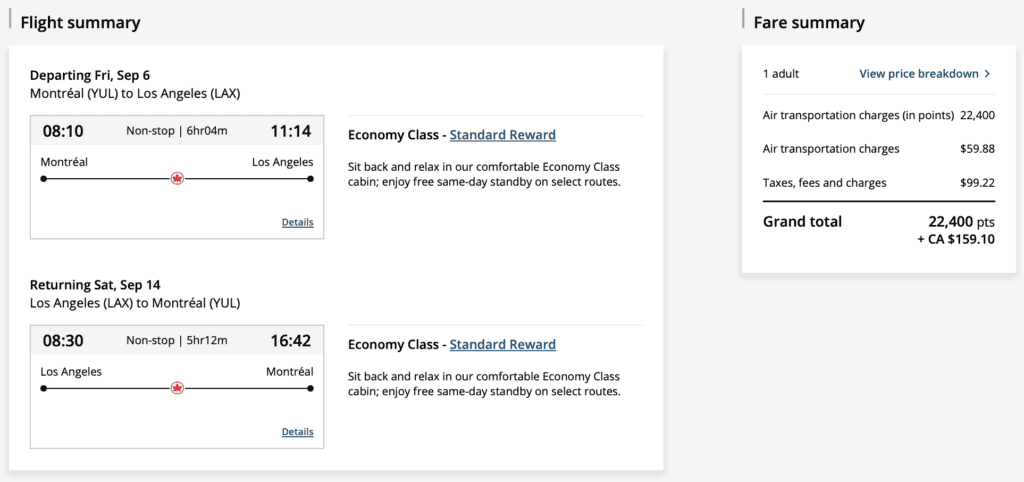This screenshot has width=1024, height=482.
Task: Click the Montréal origin dot on the departing route
Action: point(44,179)
